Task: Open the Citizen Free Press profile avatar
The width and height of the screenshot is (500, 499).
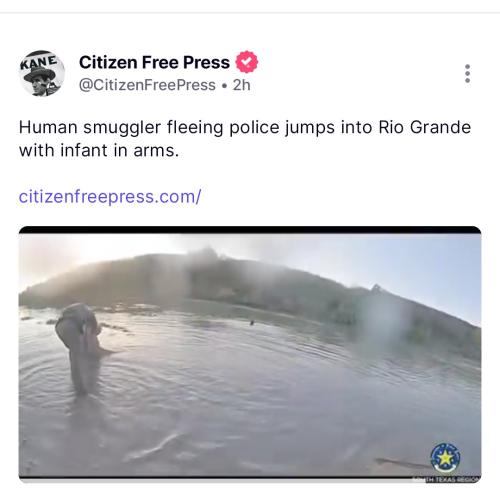Action: [x=42, y=73]
